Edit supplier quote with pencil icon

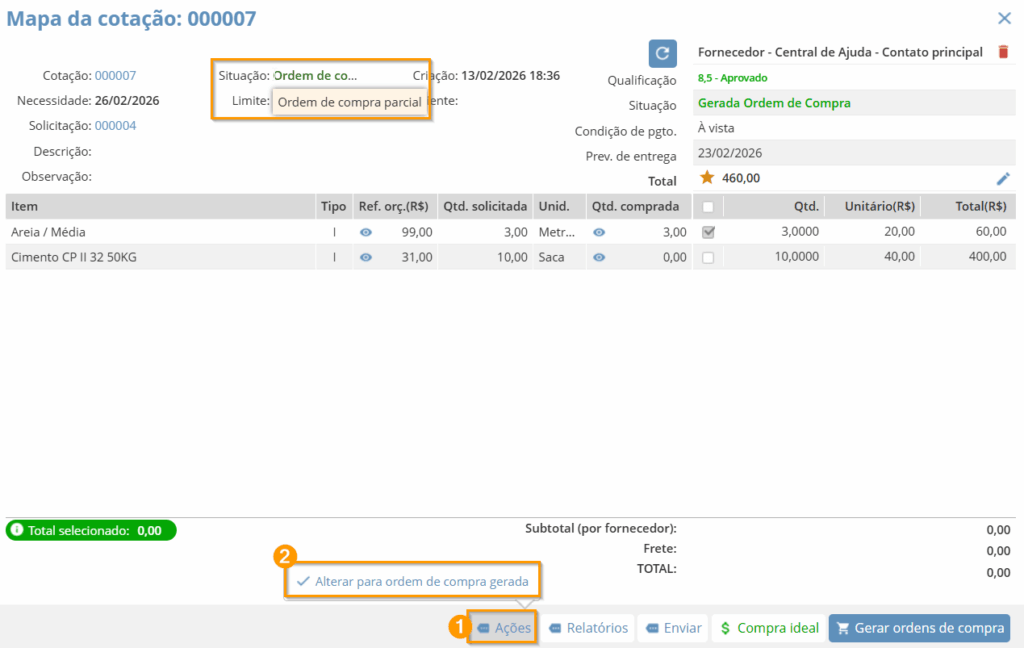pyautogui.click(x=1003, y=178)
